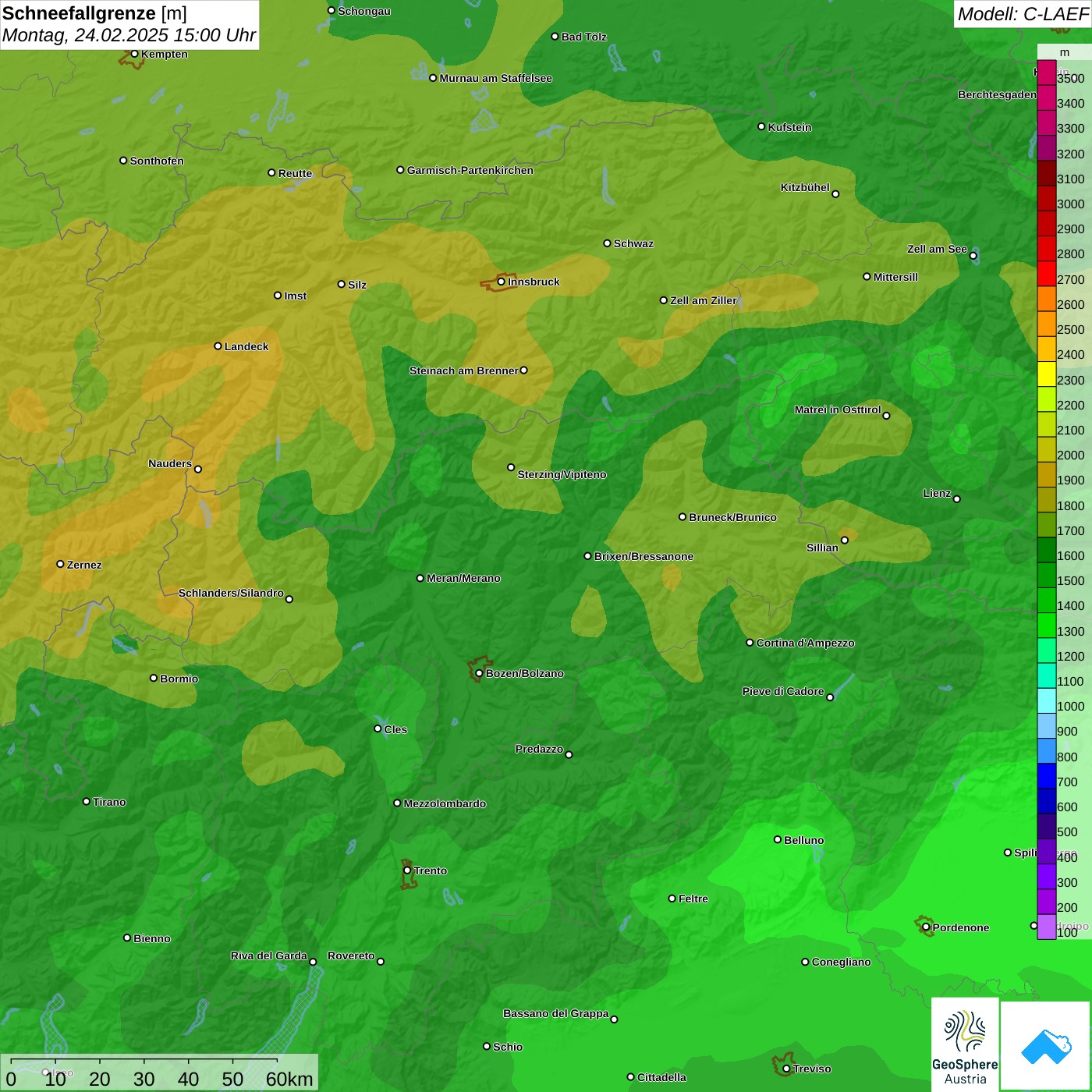Click the Reutte label

[296, 173]
